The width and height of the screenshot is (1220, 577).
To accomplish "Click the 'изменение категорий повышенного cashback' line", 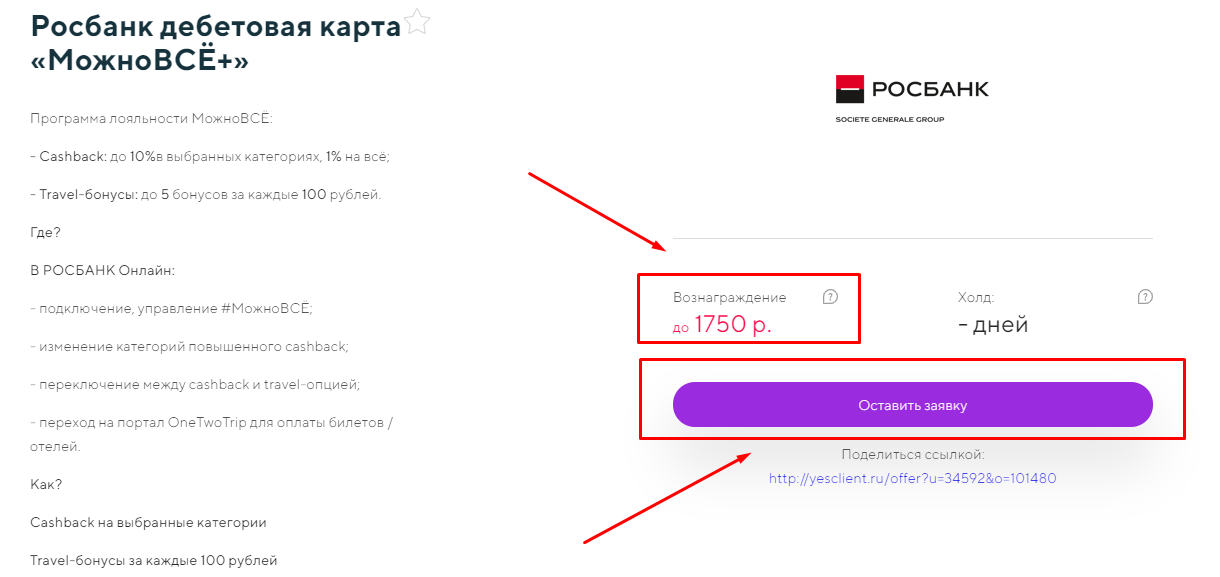I will tap(189, 346).
